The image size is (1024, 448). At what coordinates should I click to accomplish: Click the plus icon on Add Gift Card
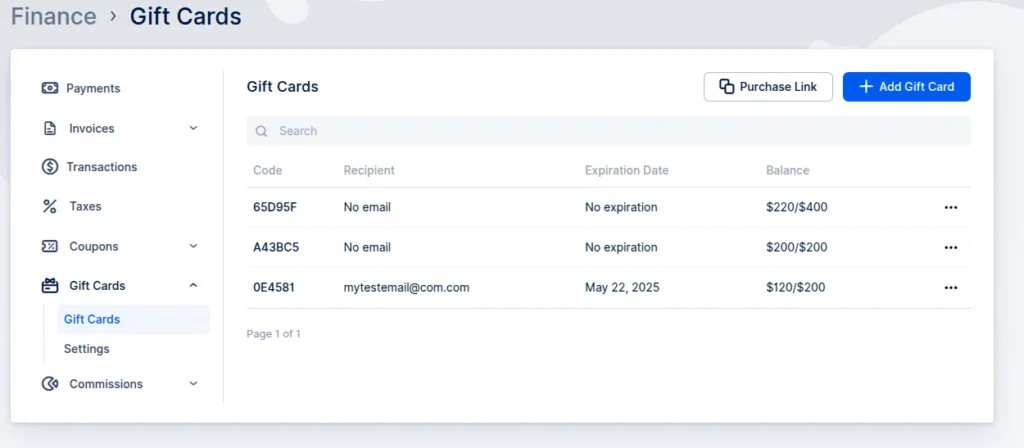(x=865, y=87)
